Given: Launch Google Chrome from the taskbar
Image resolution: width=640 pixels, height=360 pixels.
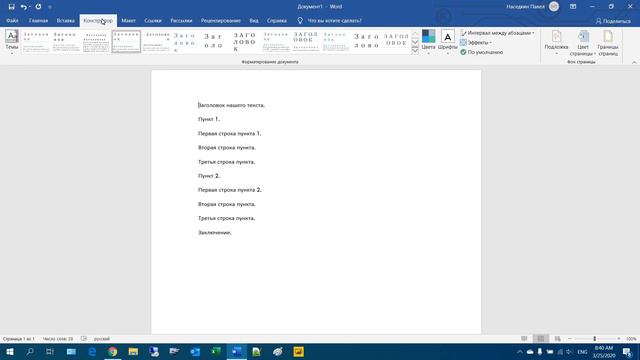Looking at the screenshot, I should coord(112,352).
